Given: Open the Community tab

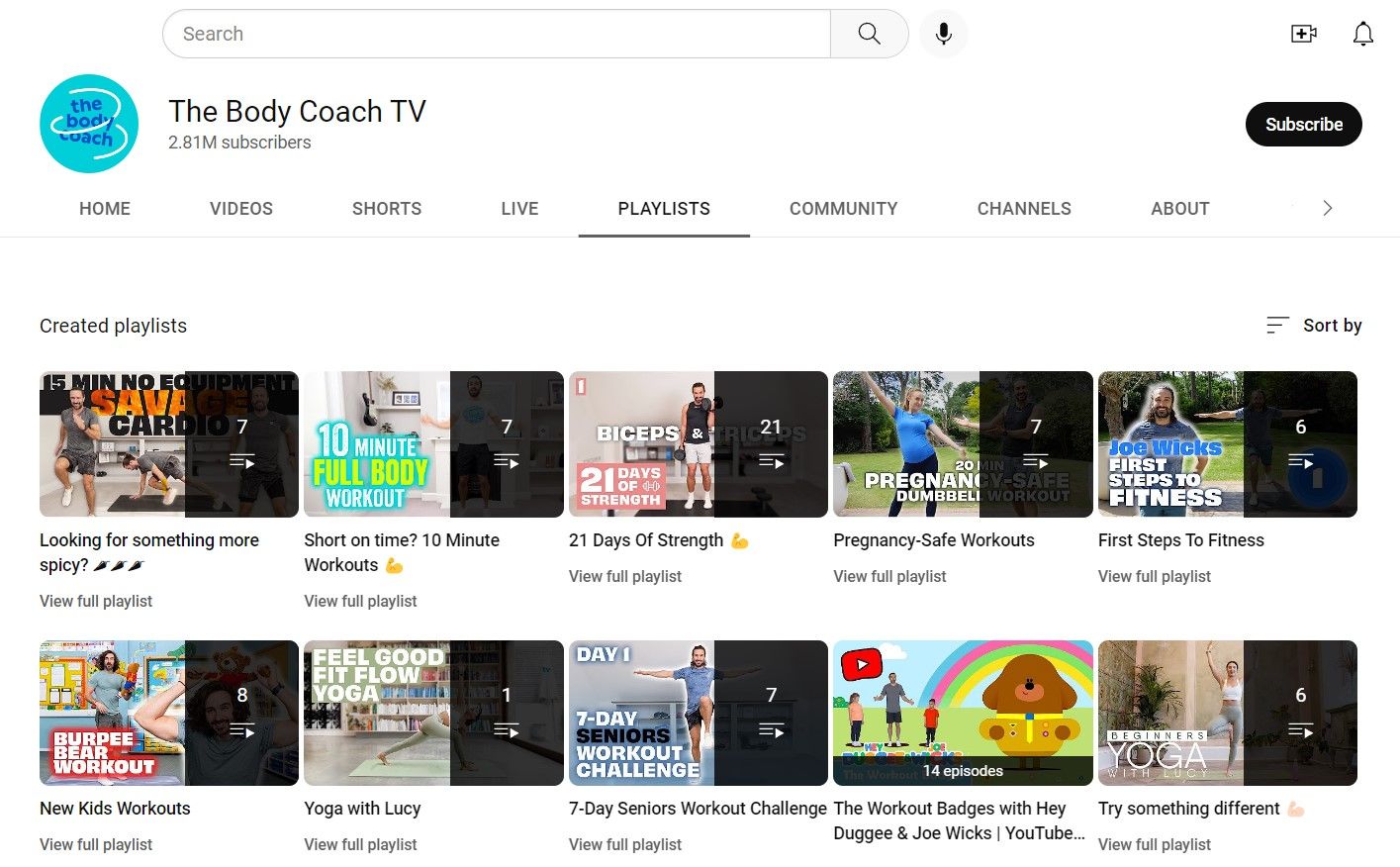Looking at the screenshot, I should 843,209.
